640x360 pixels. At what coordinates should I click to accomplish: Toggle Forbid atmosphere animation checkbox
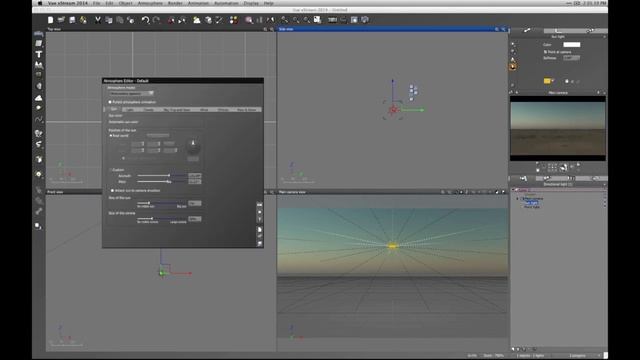110,102
